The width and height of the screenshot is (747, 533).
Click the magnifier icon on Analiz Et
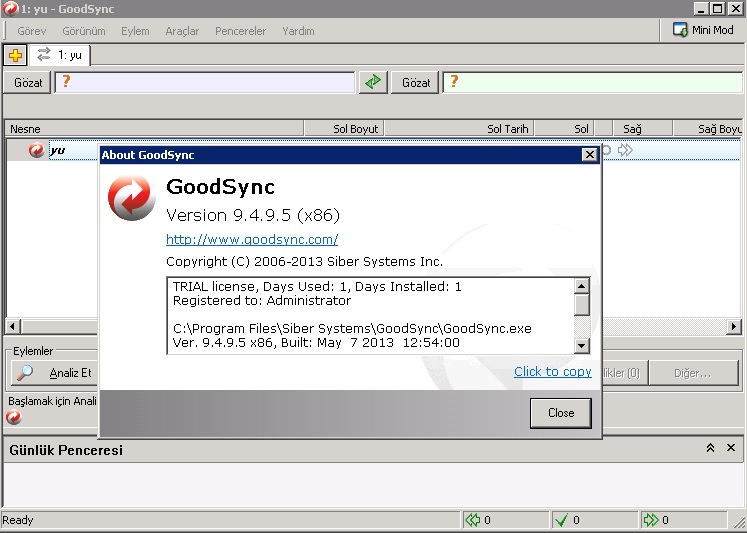tap(26, 373)
